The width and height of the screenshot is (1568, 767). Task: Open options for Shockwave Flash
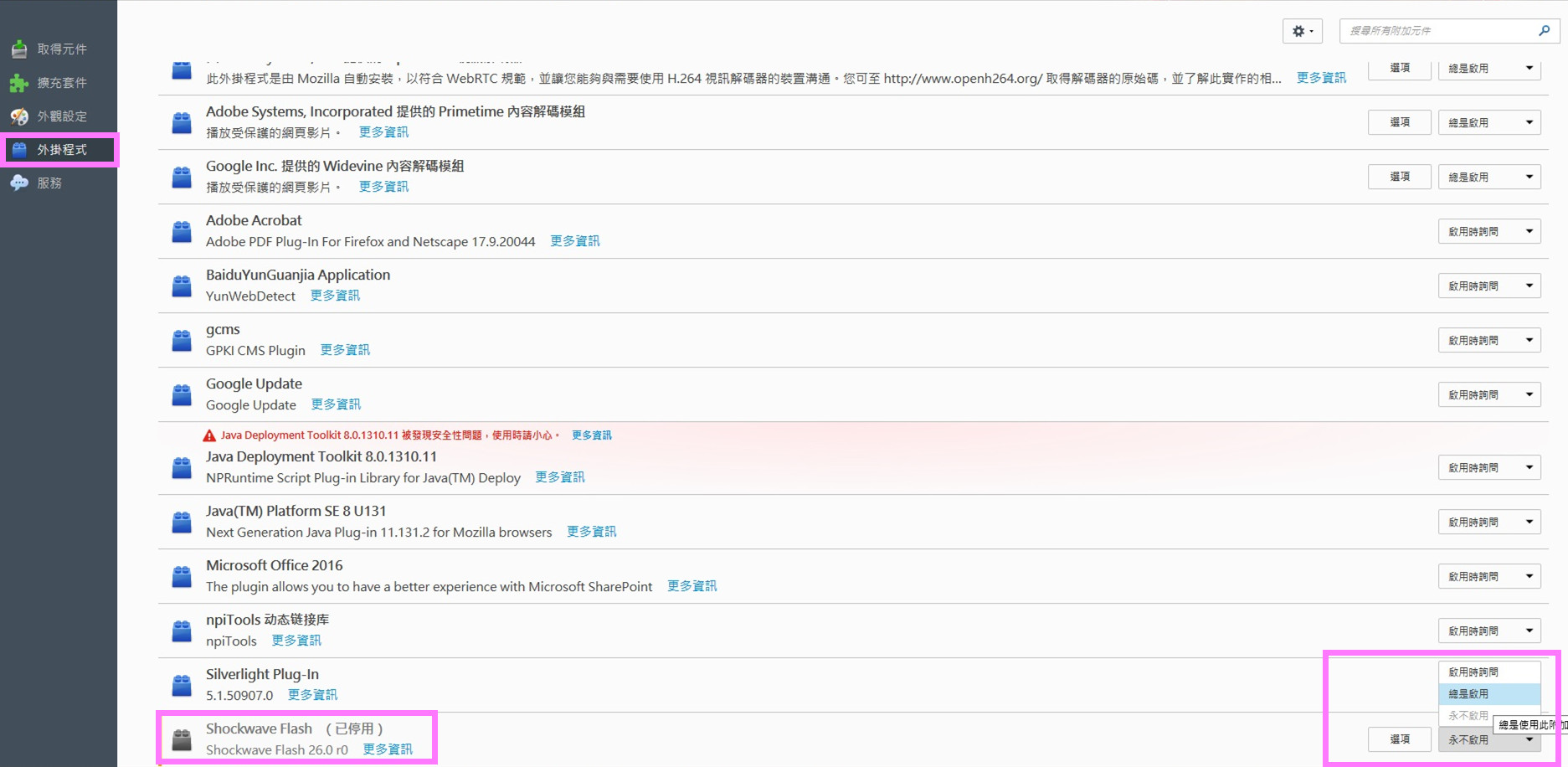[1400, 739]
